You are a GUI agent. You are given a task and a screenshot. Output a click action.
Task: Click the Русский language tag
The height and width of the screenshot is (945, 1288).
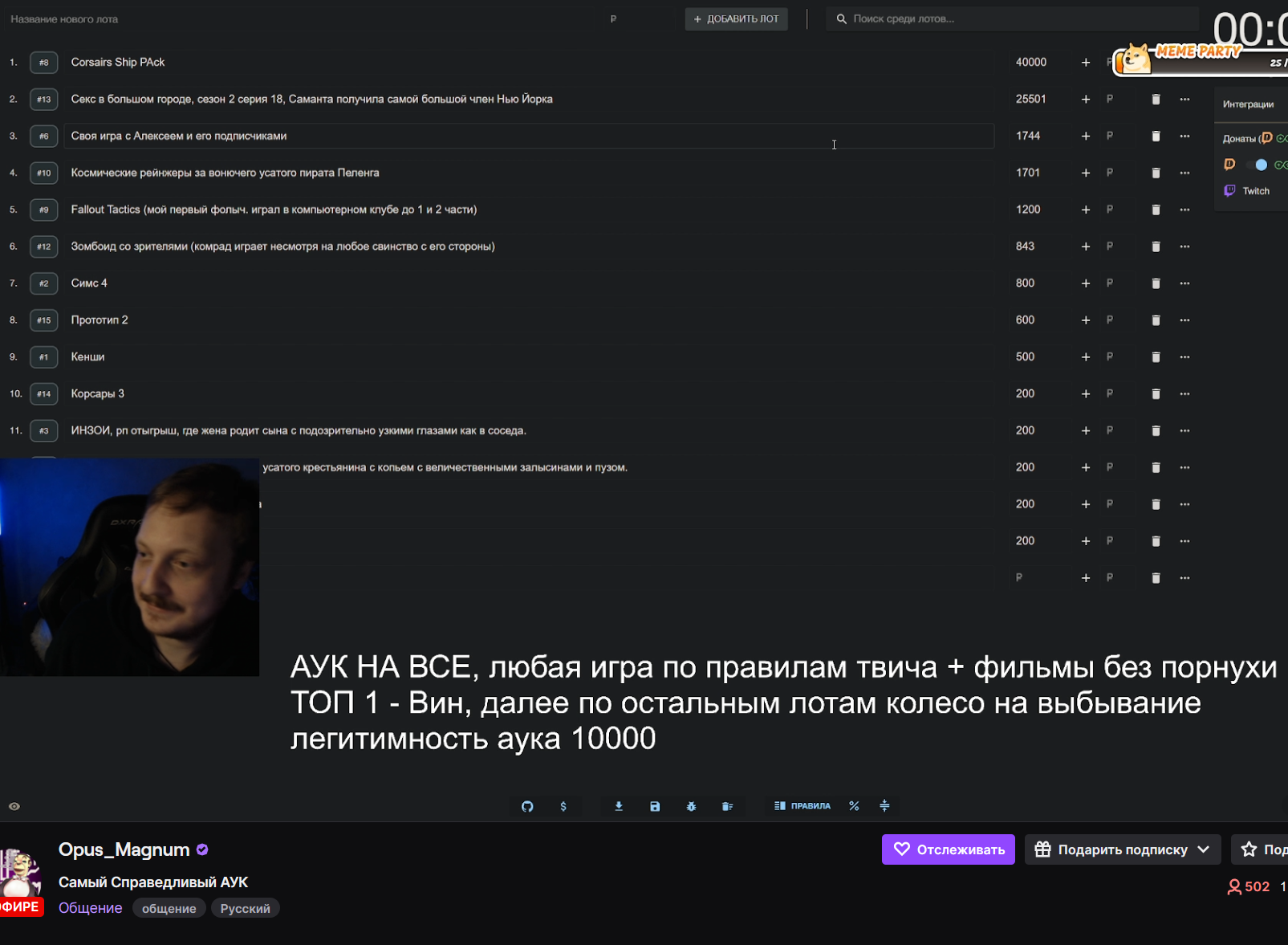[245, 909]
